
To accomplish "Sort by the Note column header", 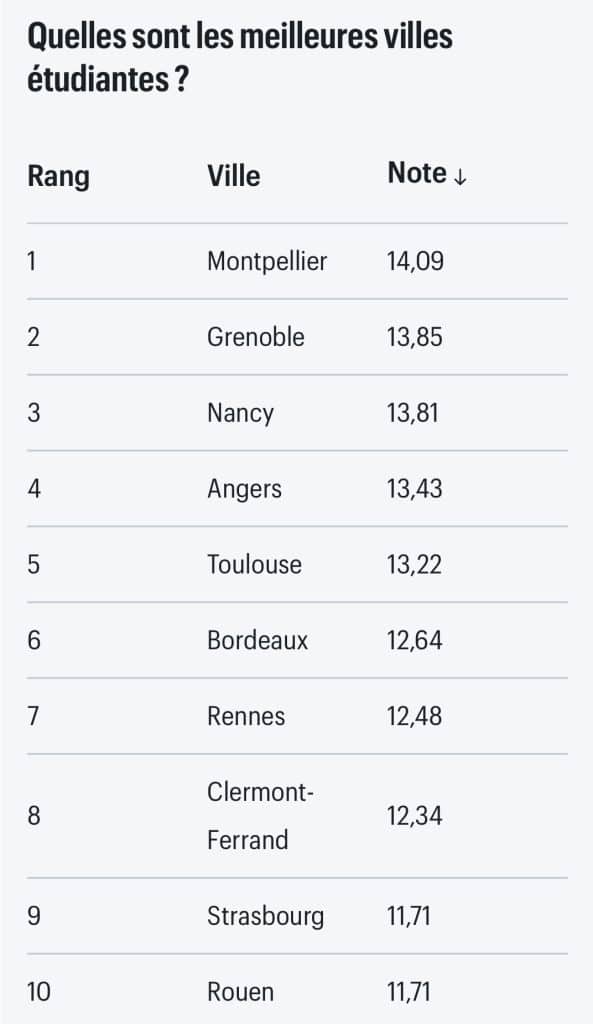I will click(417, 174).
